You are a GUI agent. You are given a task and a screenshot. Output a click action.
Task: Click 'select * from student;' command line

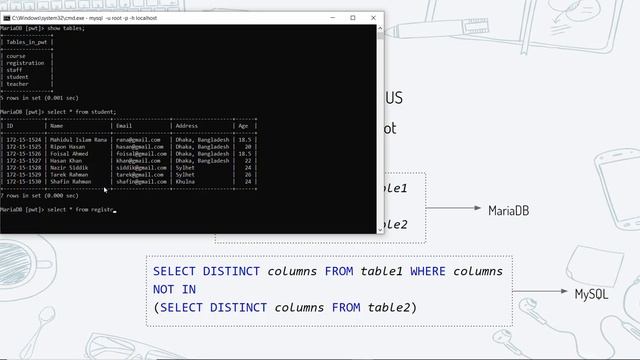[58, 112]
